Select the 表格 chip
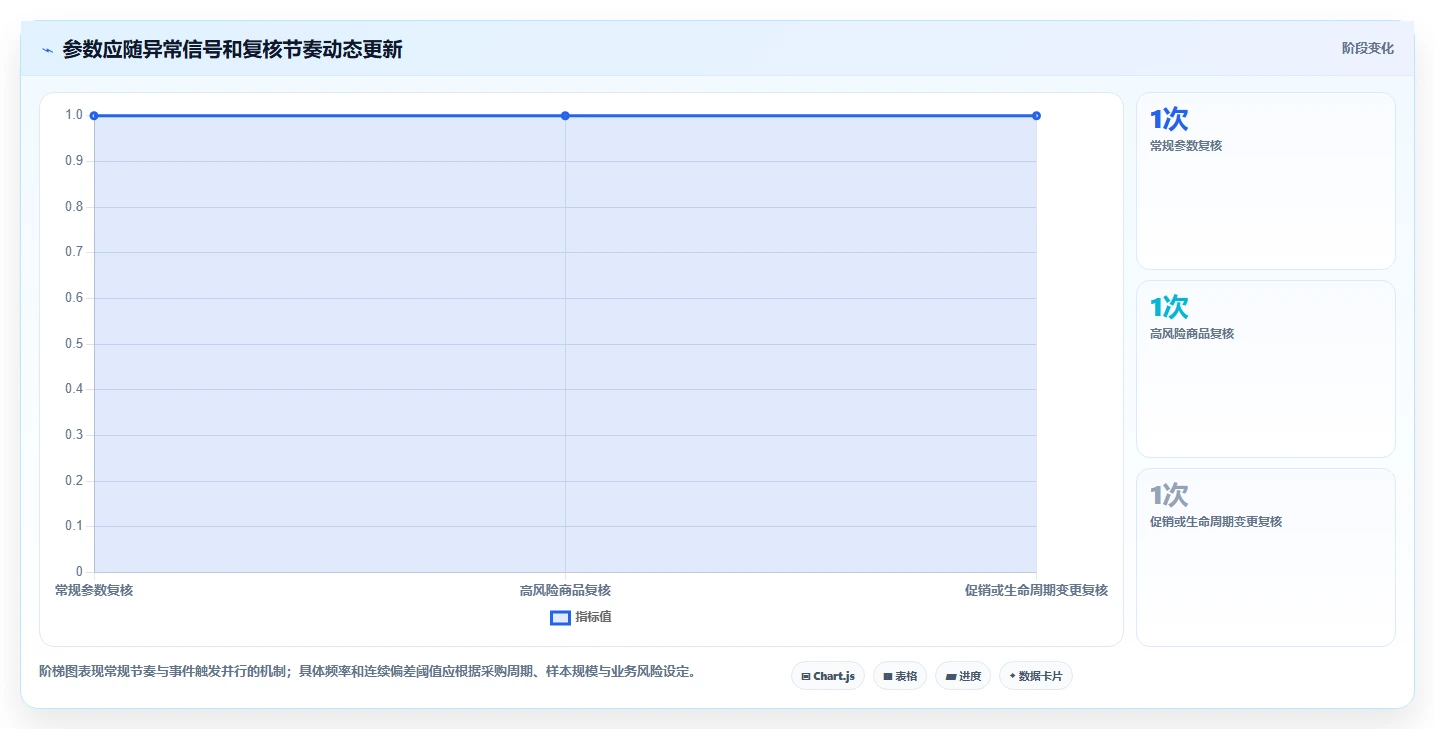Image resolution: width=1435 pixels, height=729 pixels. pyautogui.click(x=900, y=676)
